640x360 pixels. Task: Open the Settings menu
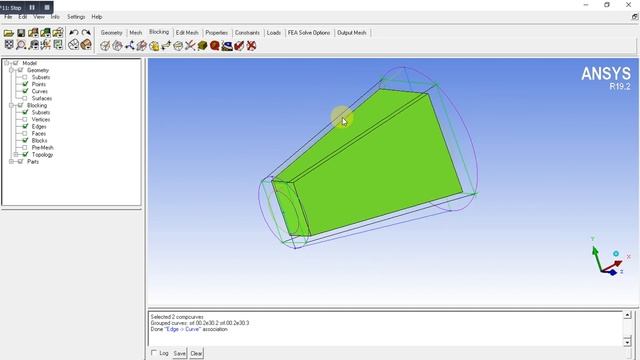coord(76,17)
